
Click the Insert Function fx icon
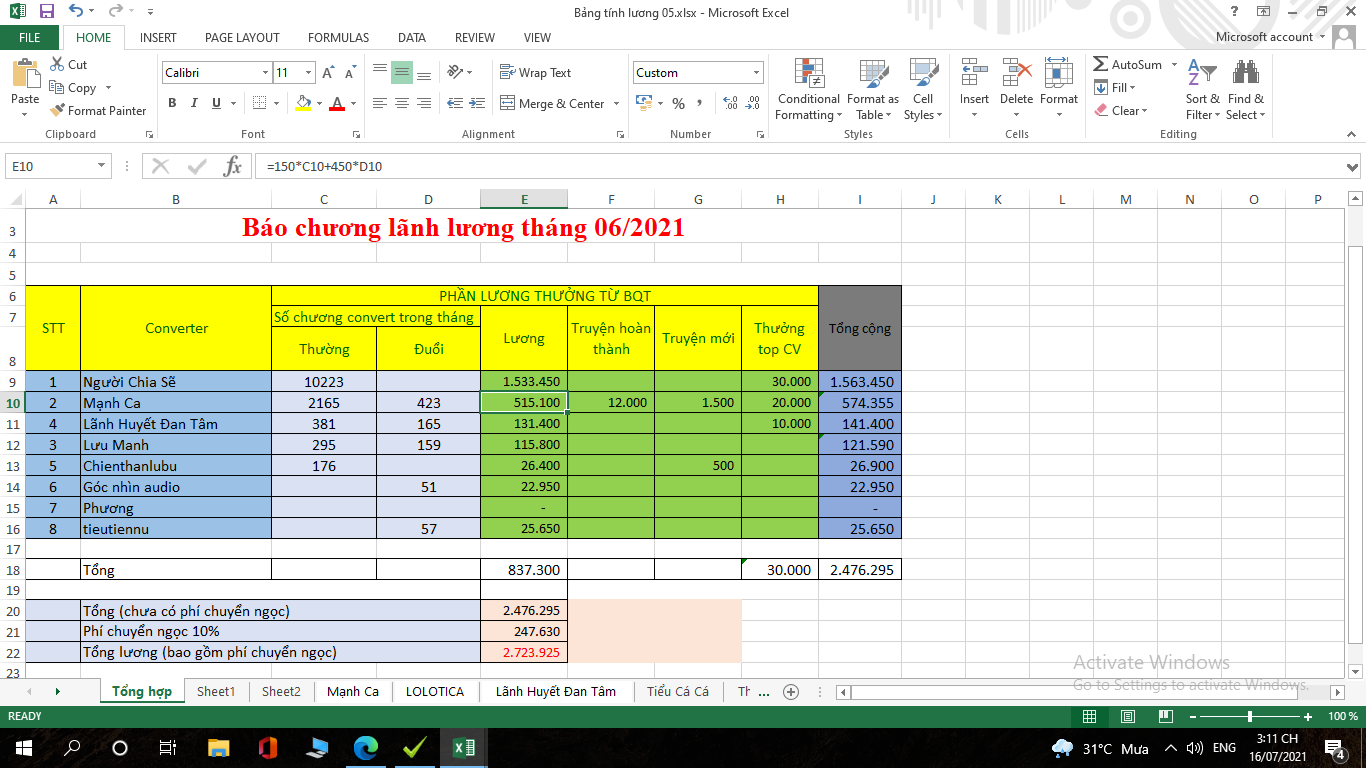[232, 167]
